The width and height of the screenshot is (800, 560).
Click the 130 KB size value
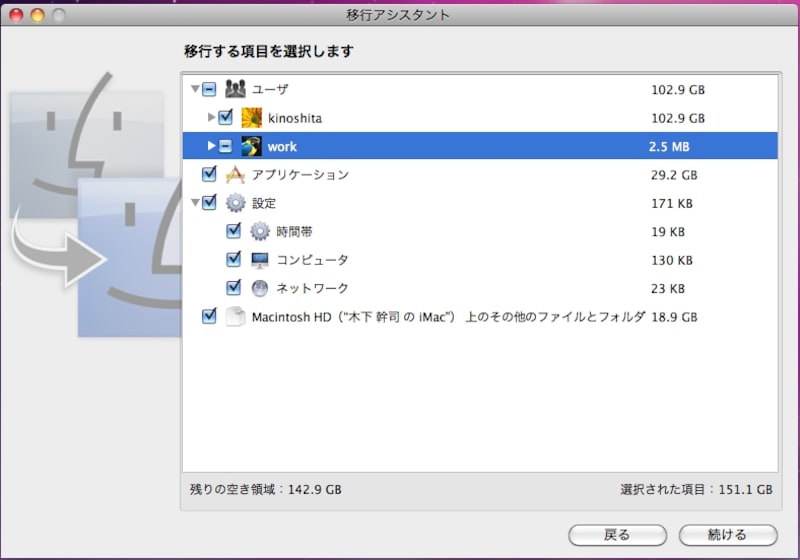tap(672, 260)
